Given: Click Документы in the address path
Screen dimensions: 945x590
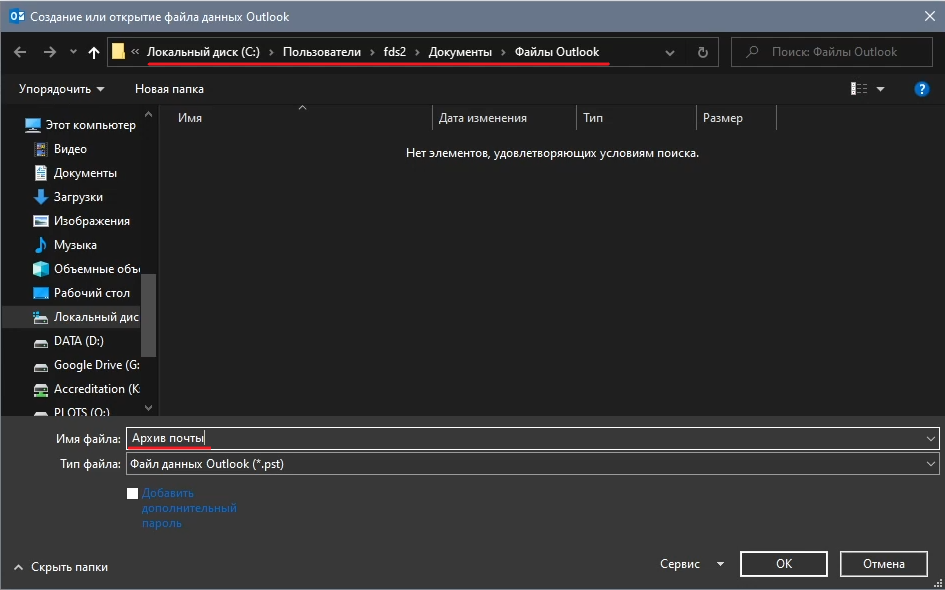Looking at the screenshot, I should pos(460,52).
